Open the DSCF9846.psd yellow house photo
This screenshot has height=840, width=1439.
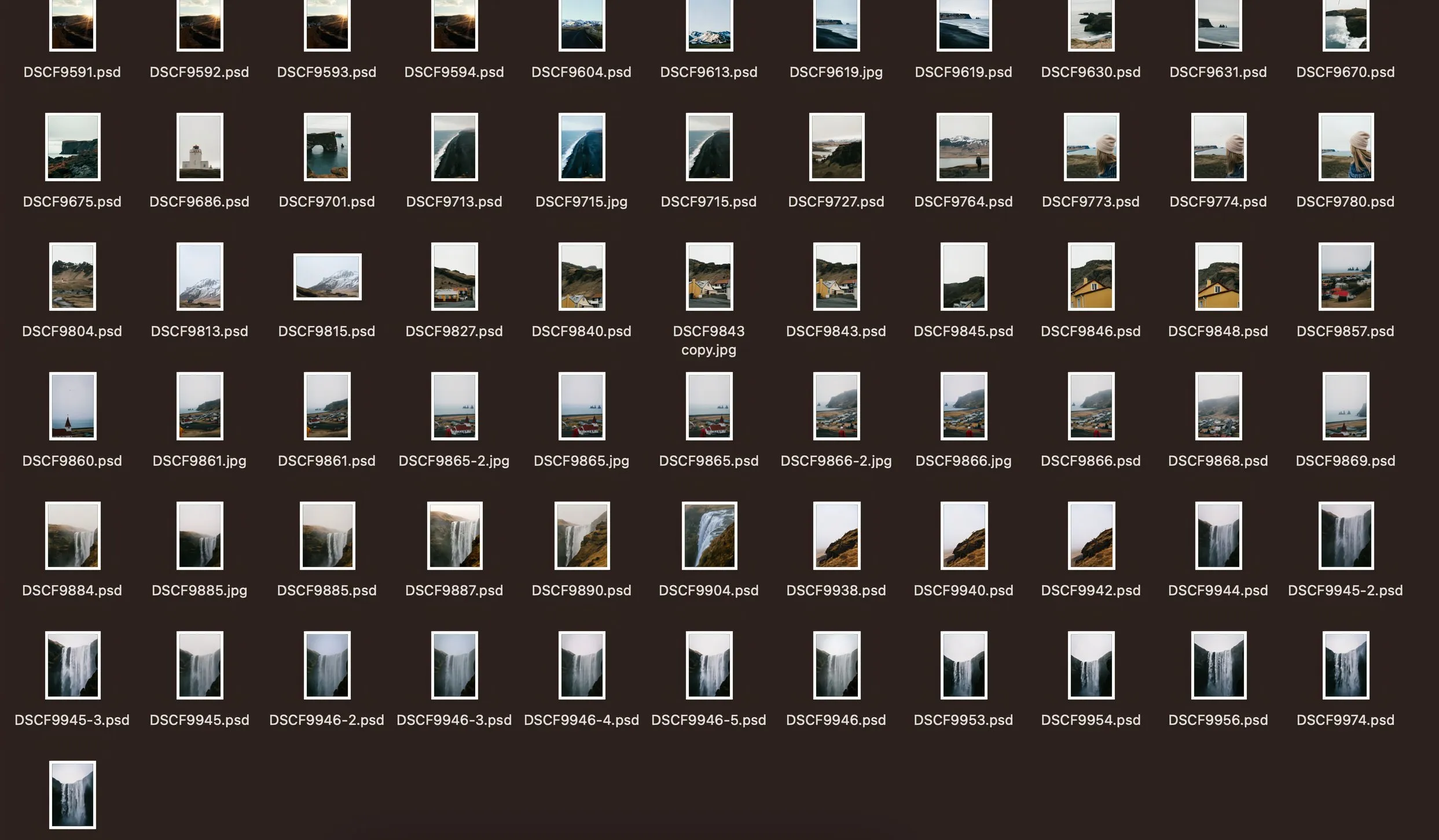(1091, 278)
